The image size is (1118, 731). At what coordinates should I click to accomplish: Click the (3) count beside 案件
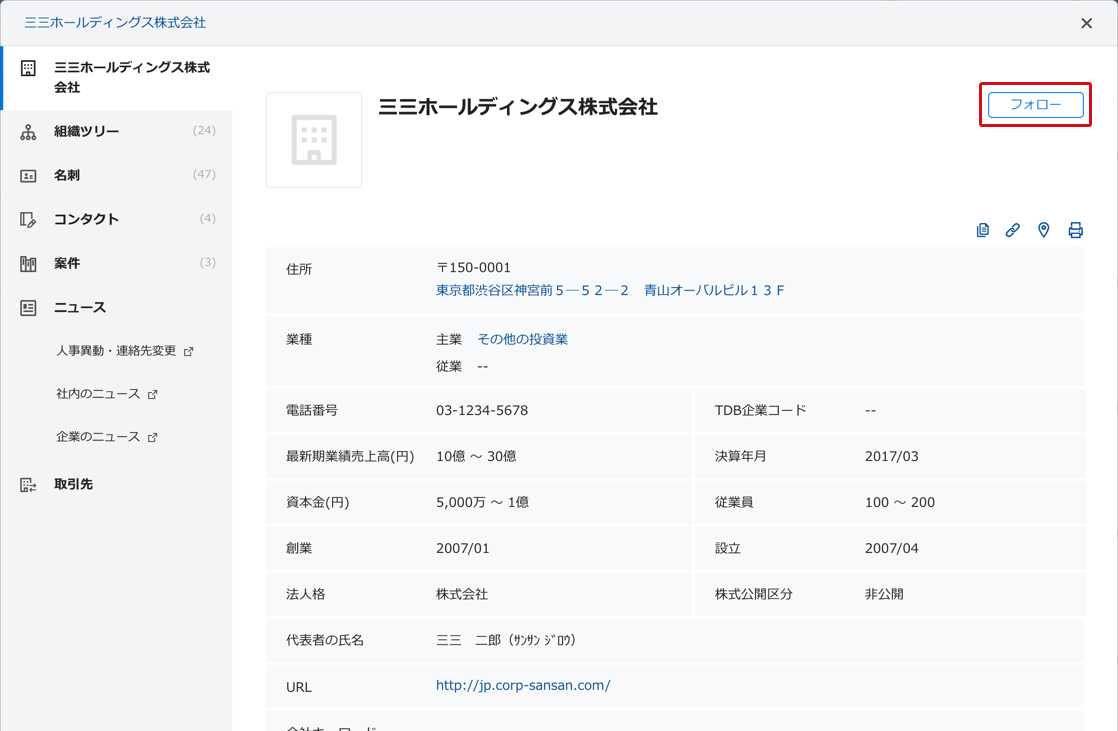(207, 263)
